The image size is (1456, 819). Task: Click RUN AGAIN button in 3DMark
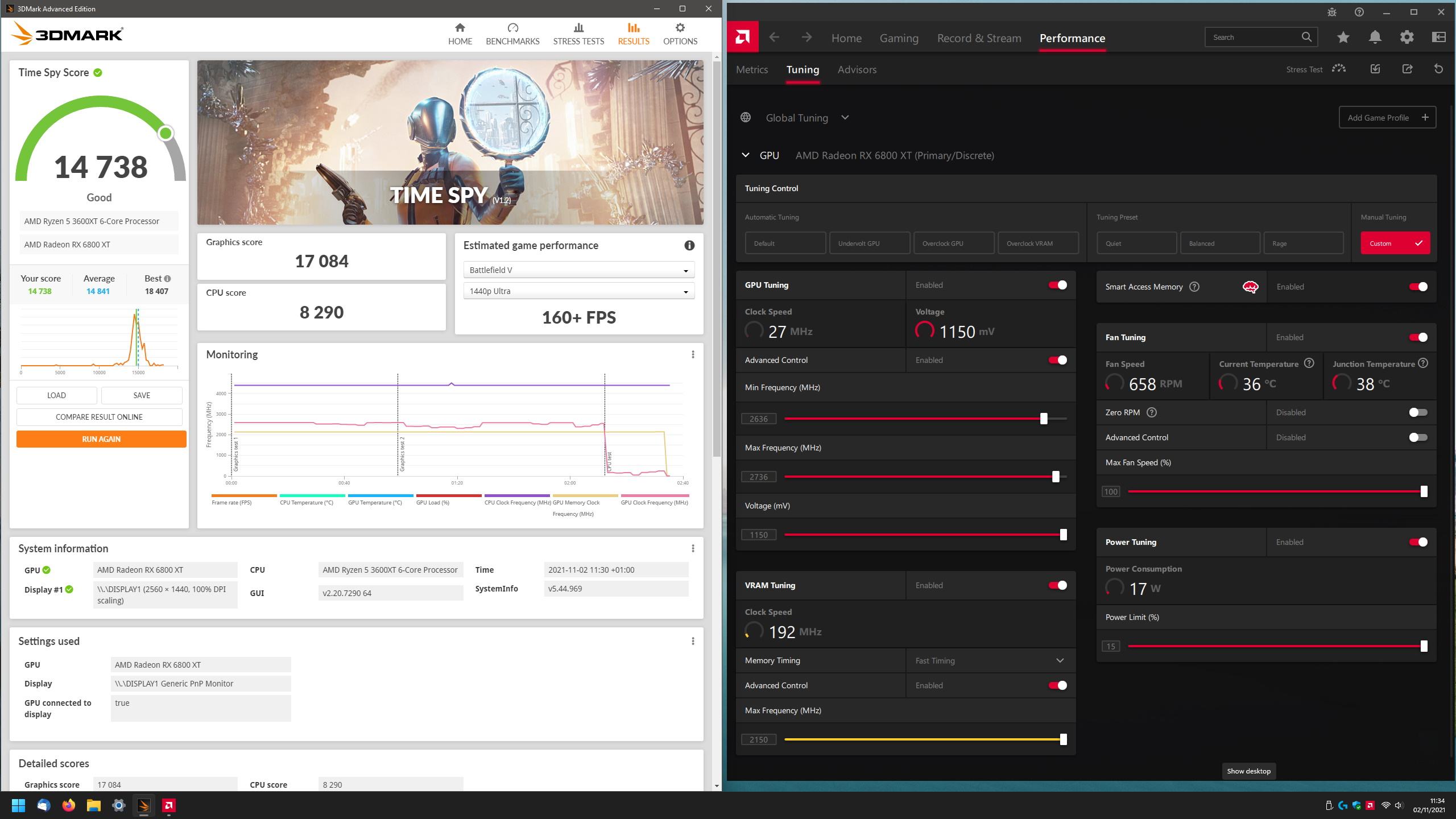coord(101,439)
